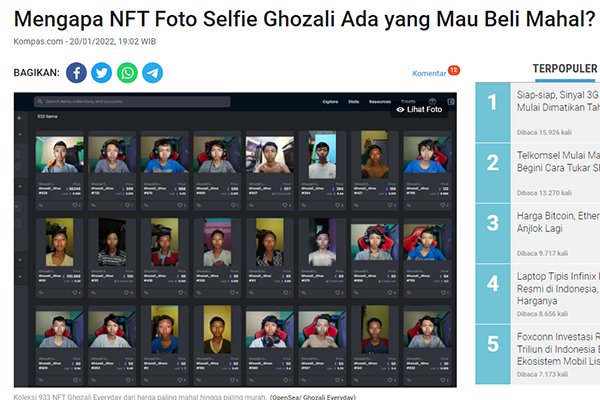Share article via Facebook icon
Viewport: 600px width, 400px height.
coord(77,73)
